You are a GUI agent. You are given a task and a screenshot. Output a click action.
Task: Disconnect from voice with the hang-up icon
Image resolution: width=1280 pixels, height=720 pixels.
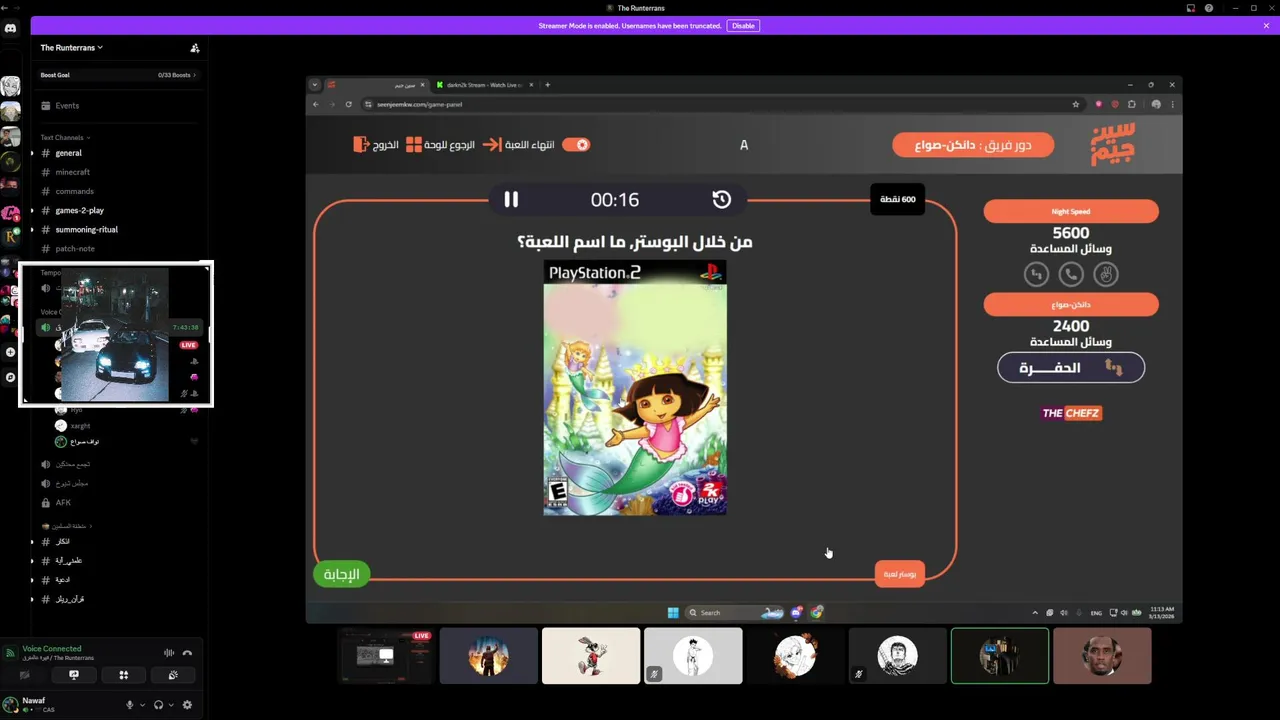(187, 653)
